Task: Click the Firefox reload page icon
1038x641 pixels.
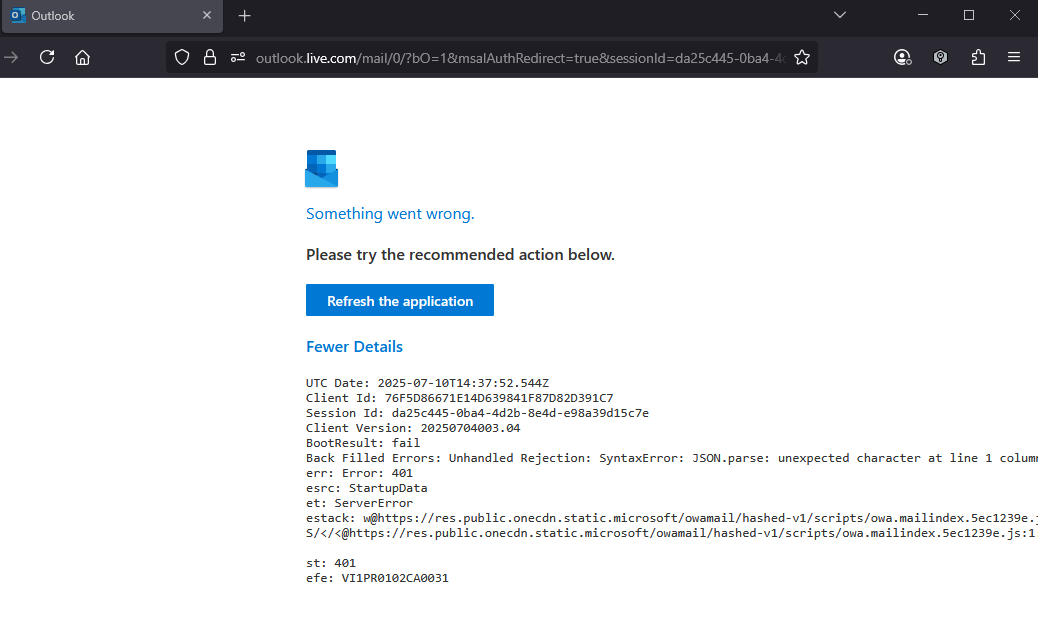Action: pos(47,58)
